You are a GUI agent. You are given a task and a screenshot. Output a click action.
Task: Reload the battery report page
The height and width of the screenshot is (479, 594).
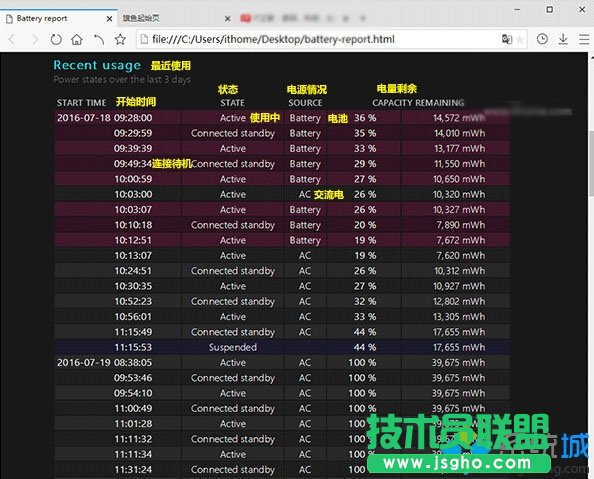[x=56, y=39]
